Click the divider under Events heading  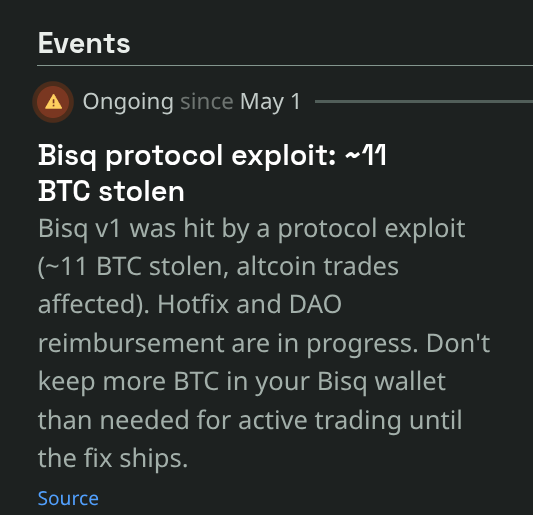tap(285, 65)
